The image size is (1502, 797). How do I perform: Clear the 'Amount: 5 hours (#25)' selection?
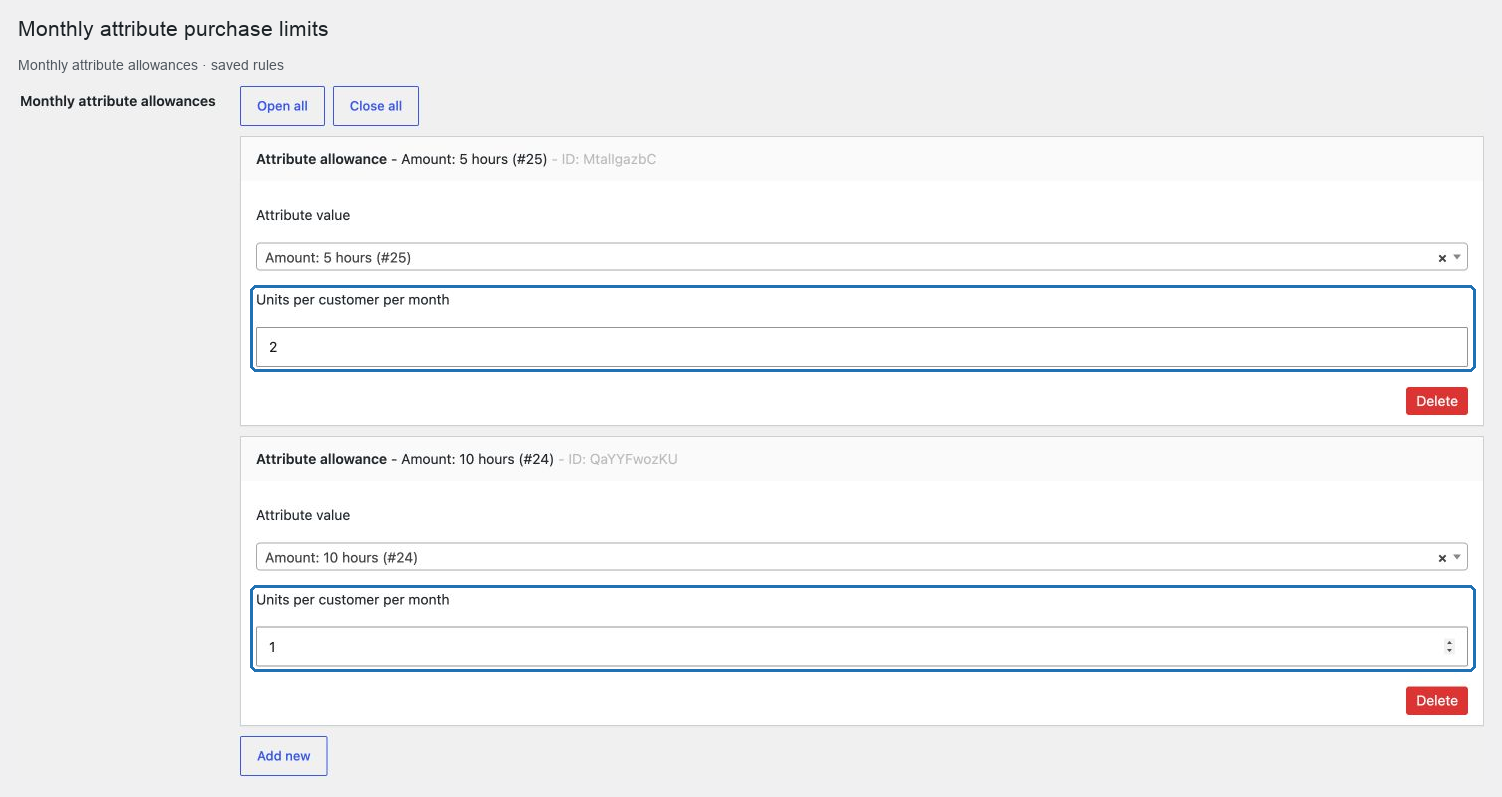pyautogui.click(x=1442, y=258)
